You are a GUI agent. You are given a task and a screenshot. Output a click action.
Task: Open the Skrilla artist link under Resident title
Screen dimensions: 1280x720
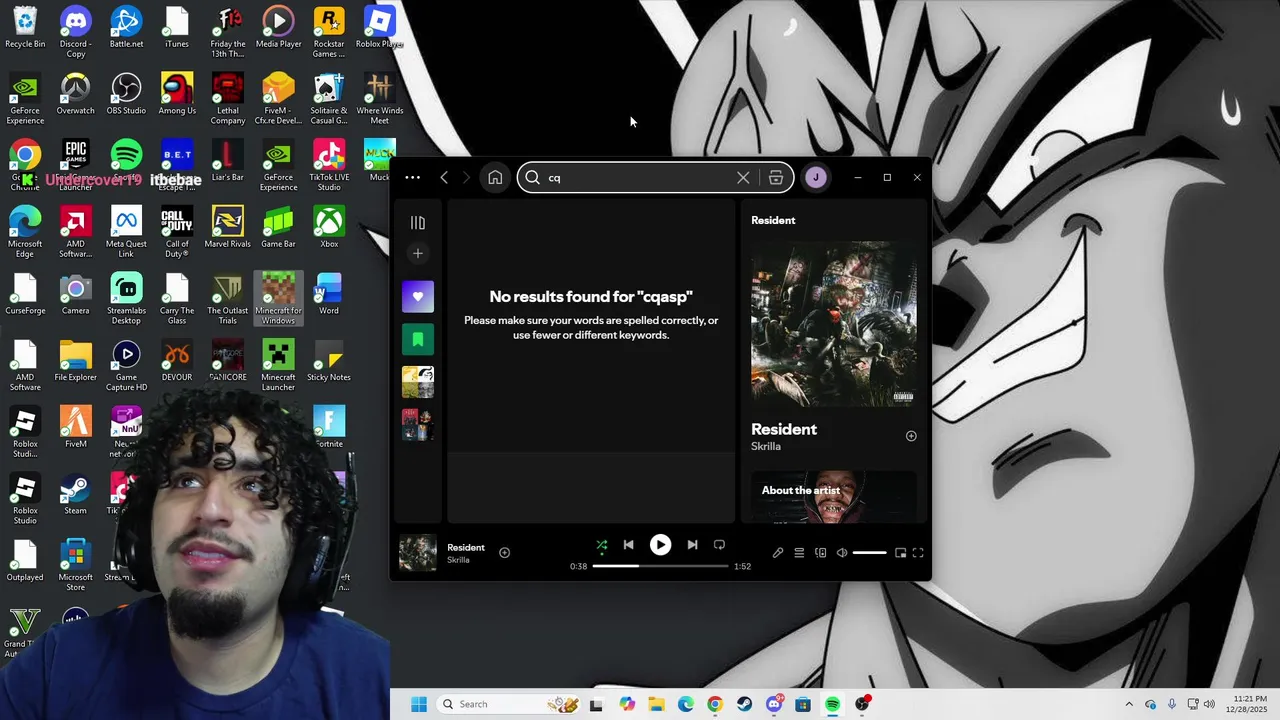(766, 447)
